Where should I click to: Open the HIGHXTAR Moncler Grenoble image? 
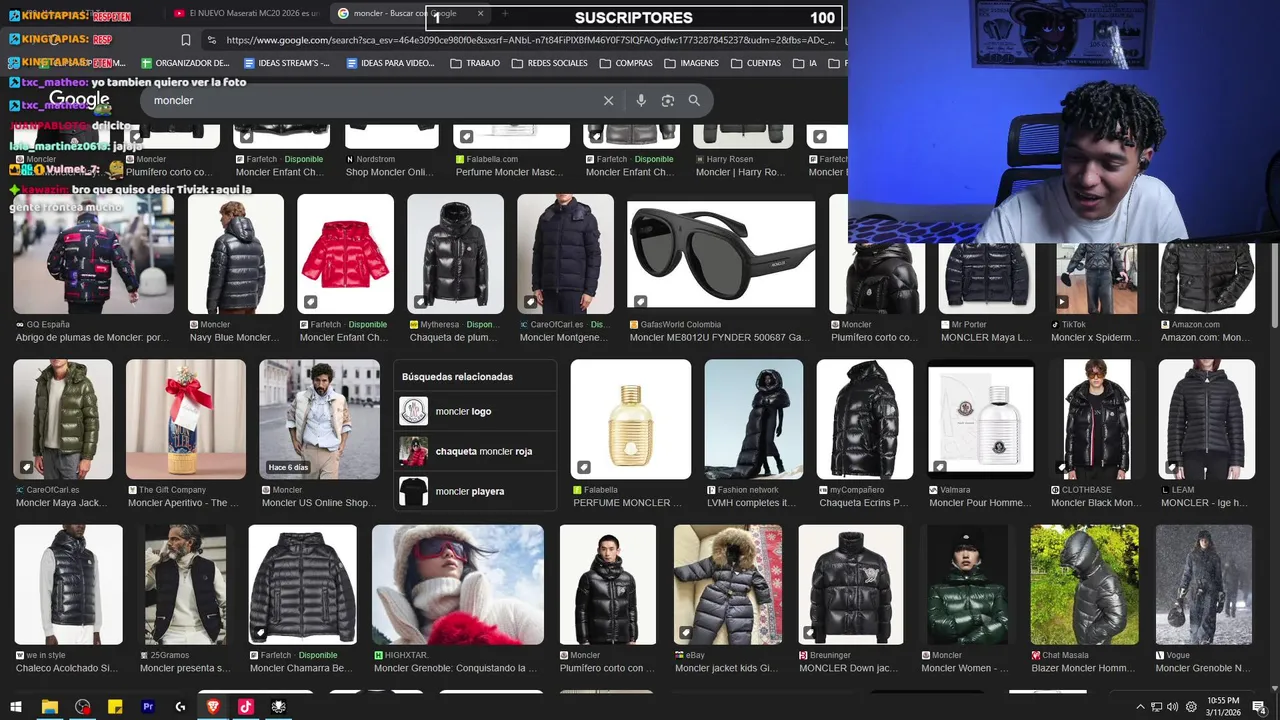click(458, 585)
